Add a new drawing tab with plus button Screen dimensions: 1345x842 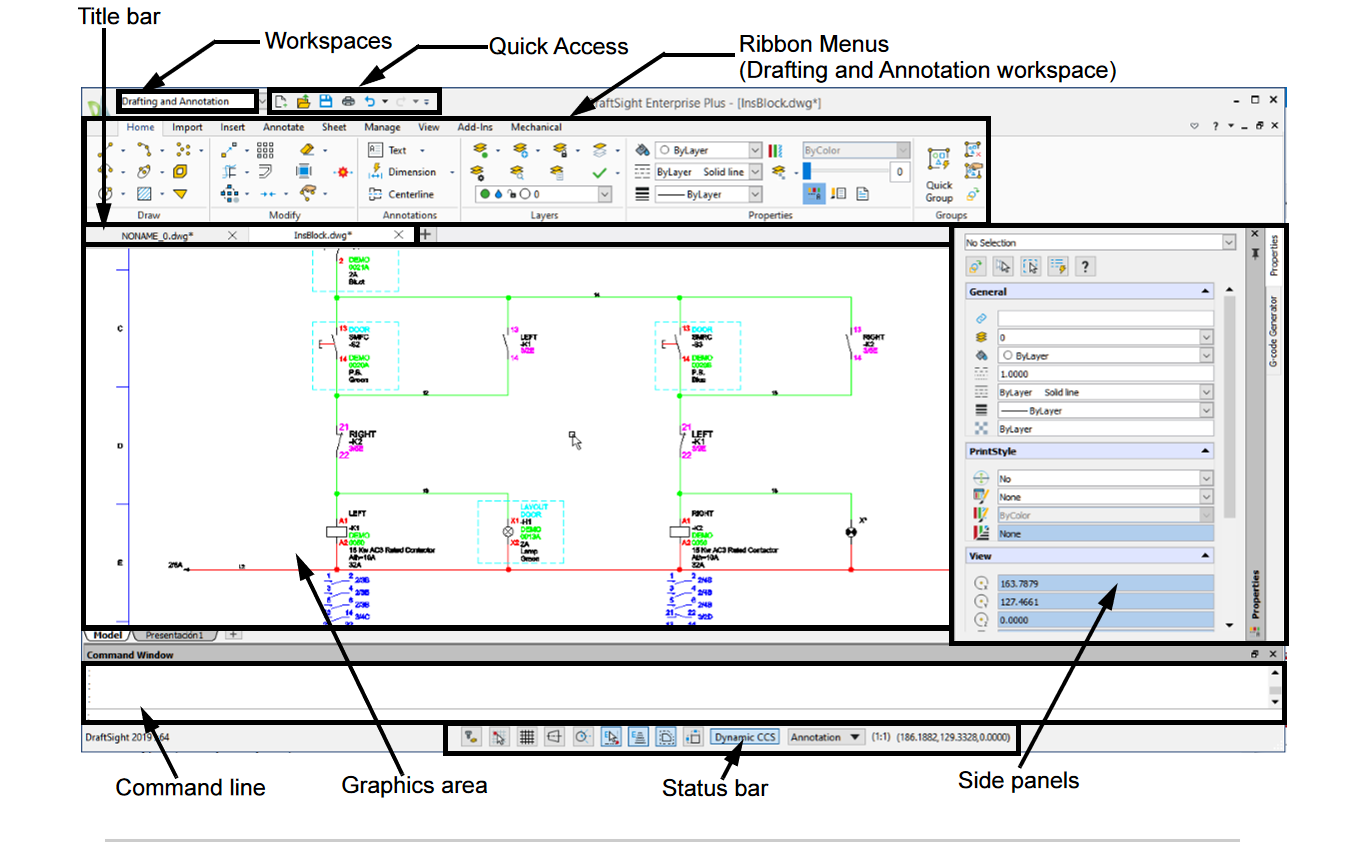(x=425, y=234)
